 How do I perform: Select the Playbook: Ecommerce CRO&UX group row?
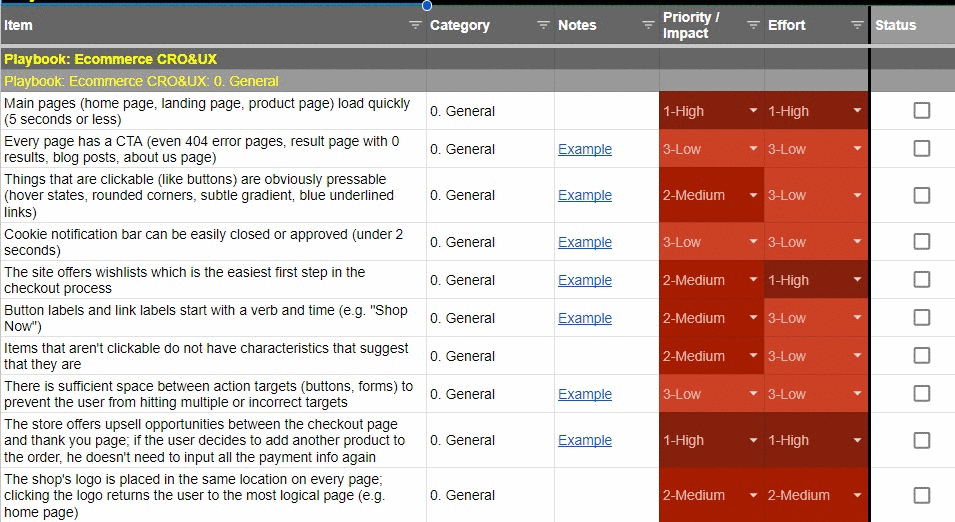pos(478,59)
